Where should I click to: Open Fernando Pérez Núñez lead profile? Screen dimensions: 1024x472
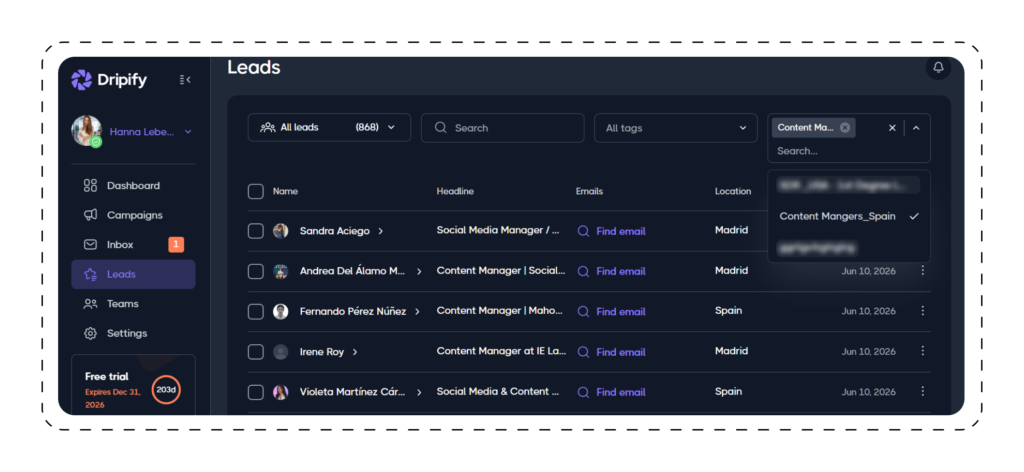[x=353, y=311]
